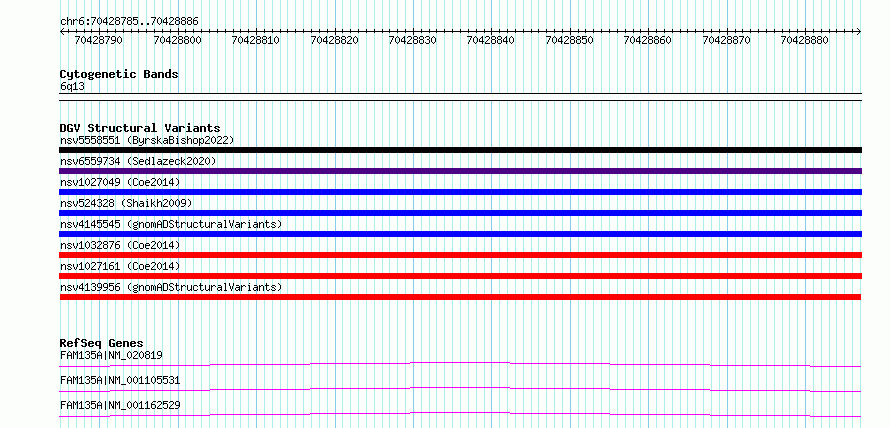Open nsv5558551 (ByrskaBishop2022) label
Viewport: 890px width, 428px height.
[147, 140]
